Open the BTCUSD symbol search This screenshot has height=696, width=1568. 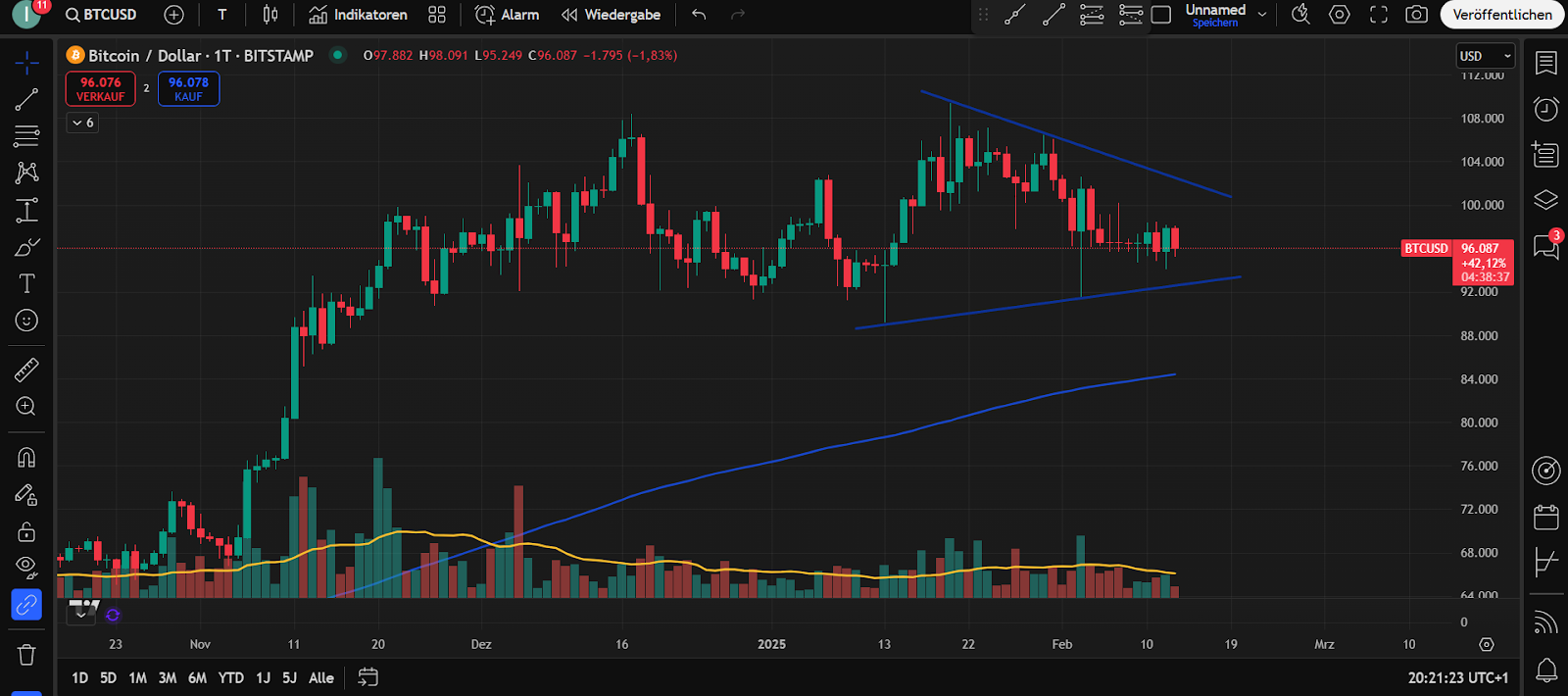click(x=101, y=15)
